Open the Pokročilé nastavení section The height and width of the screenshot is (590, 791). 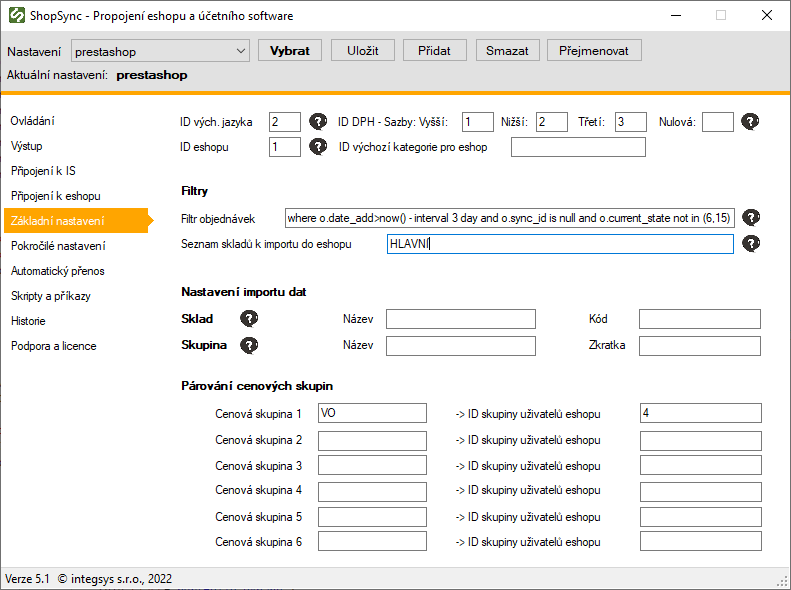[x=58, y=246]
